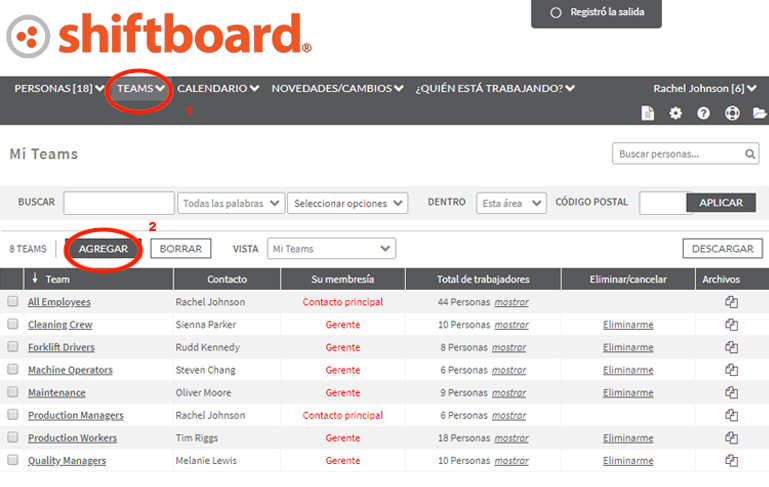Click the BORRAR button
The height and width of the screenshot is (487, 769).
coord(180,249)
